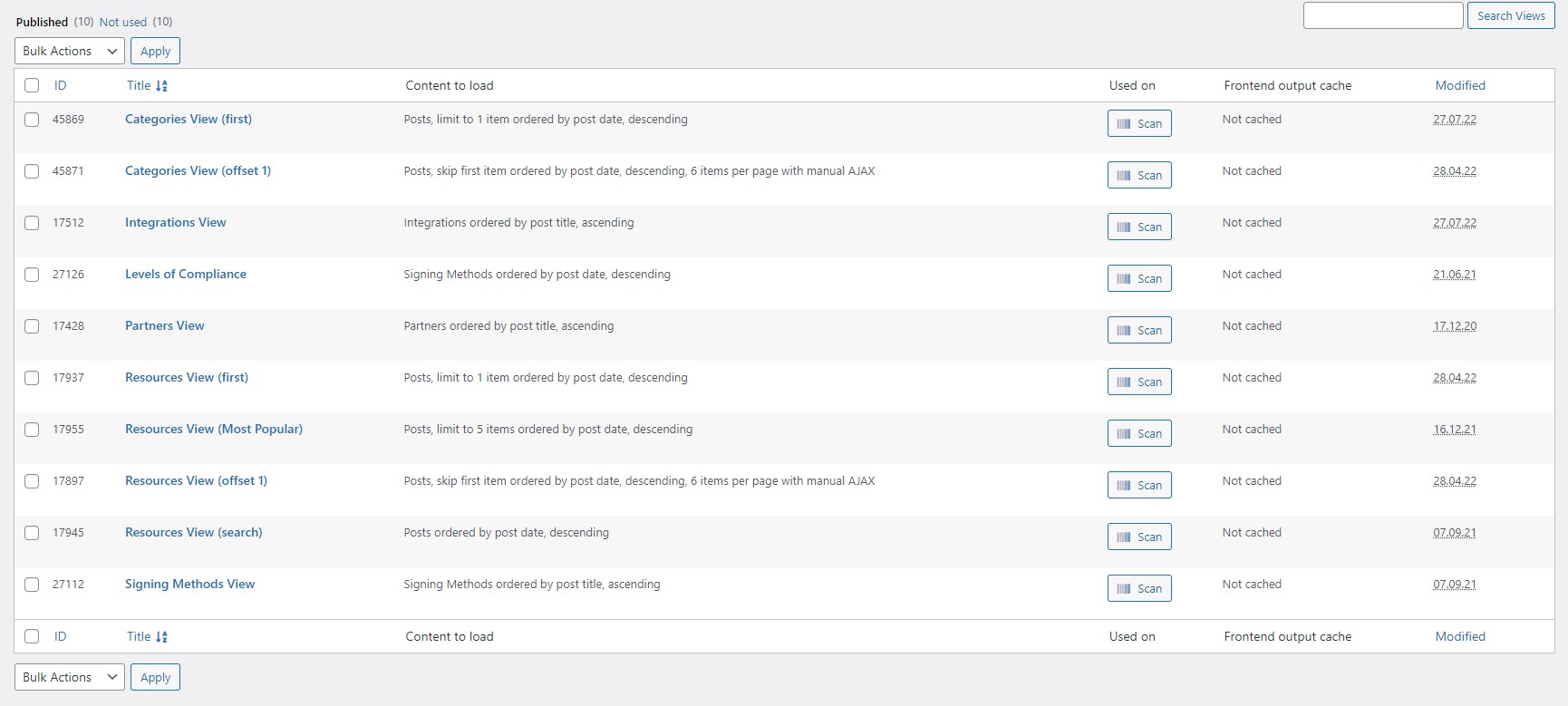Sort by ID in the table footer
The image size is (1568, 706).
point(60,636)
